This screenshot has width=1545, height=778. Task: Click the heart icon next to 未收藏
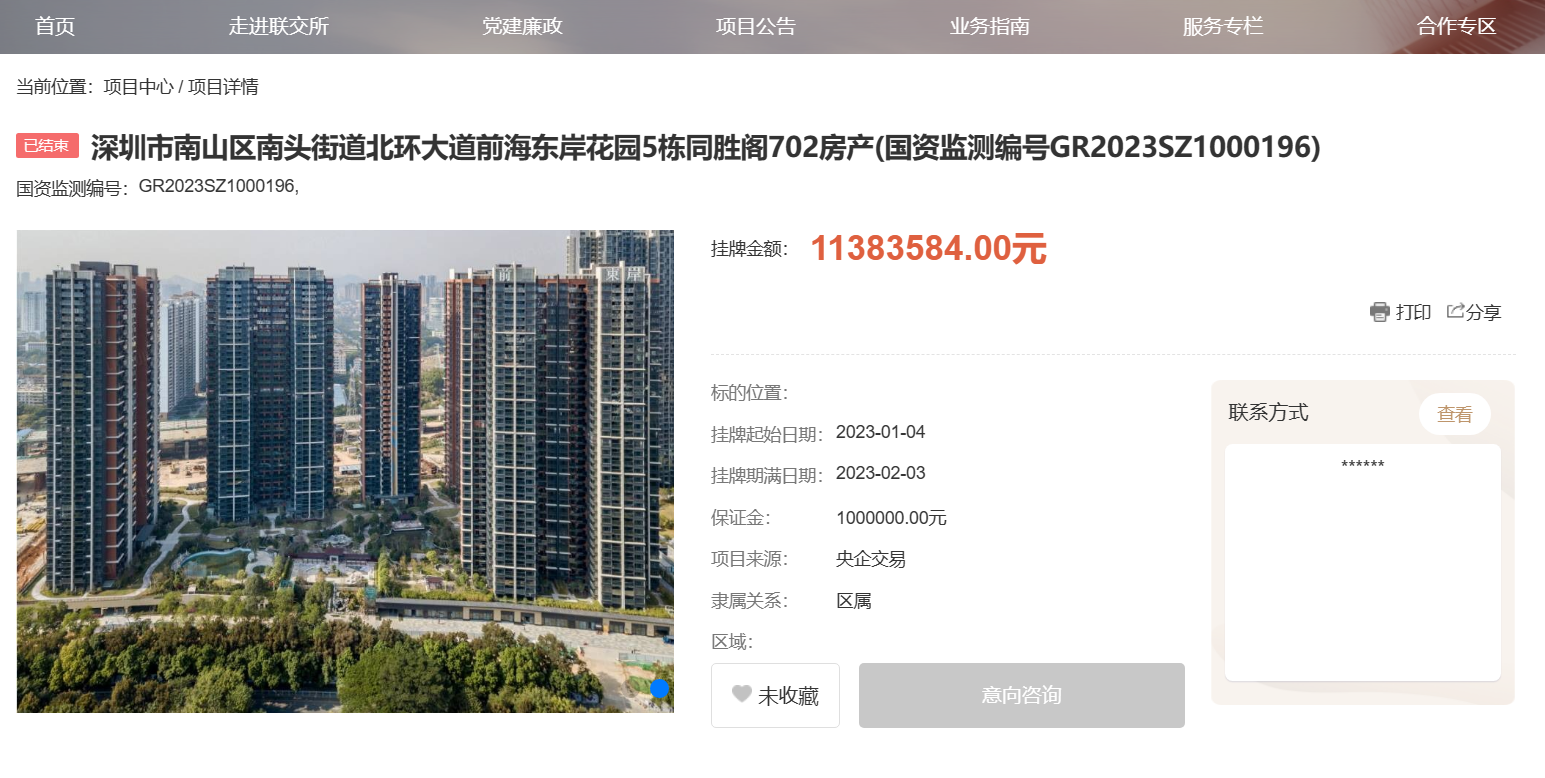point(739,695)
